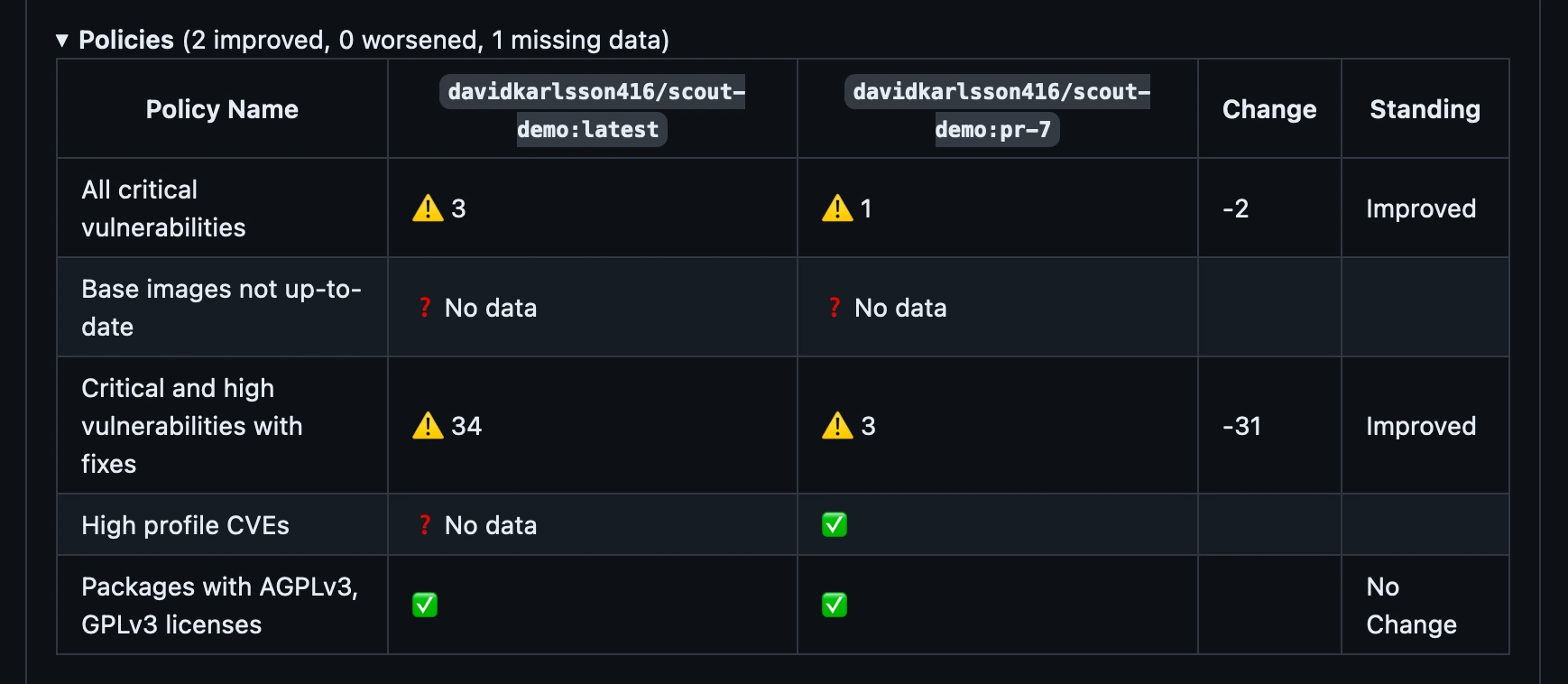Click the davidkarlsson416/scout-demo:latest column header
The image size is (1568, 684).
[x=592, y=109]
